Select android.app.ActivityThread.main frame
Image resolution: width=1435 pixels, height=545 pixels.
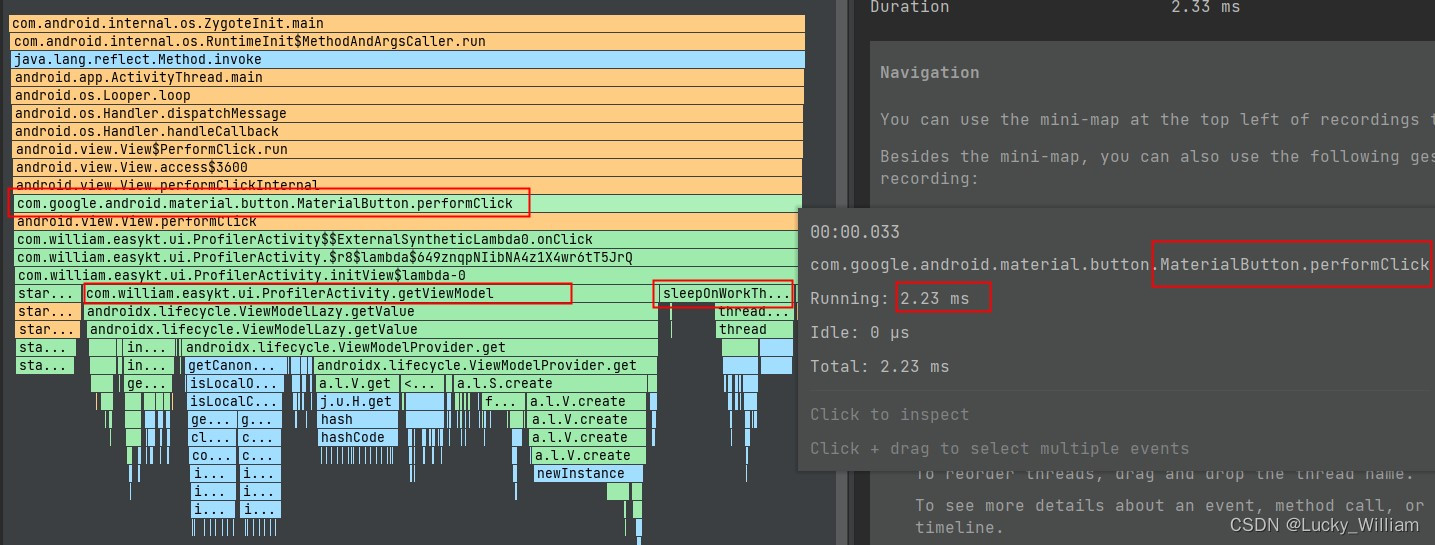click(x=407, y=77)
